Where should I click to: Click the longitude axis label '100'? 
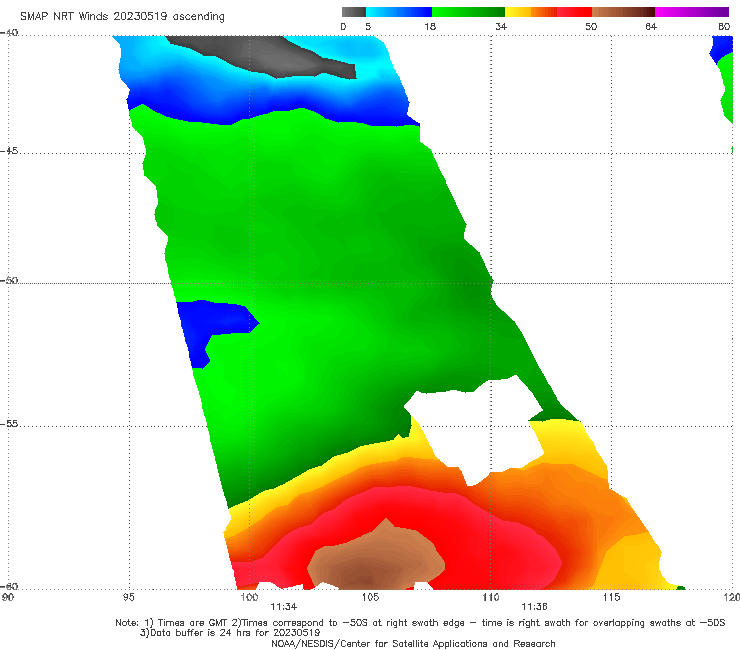(x=249, y=598)
